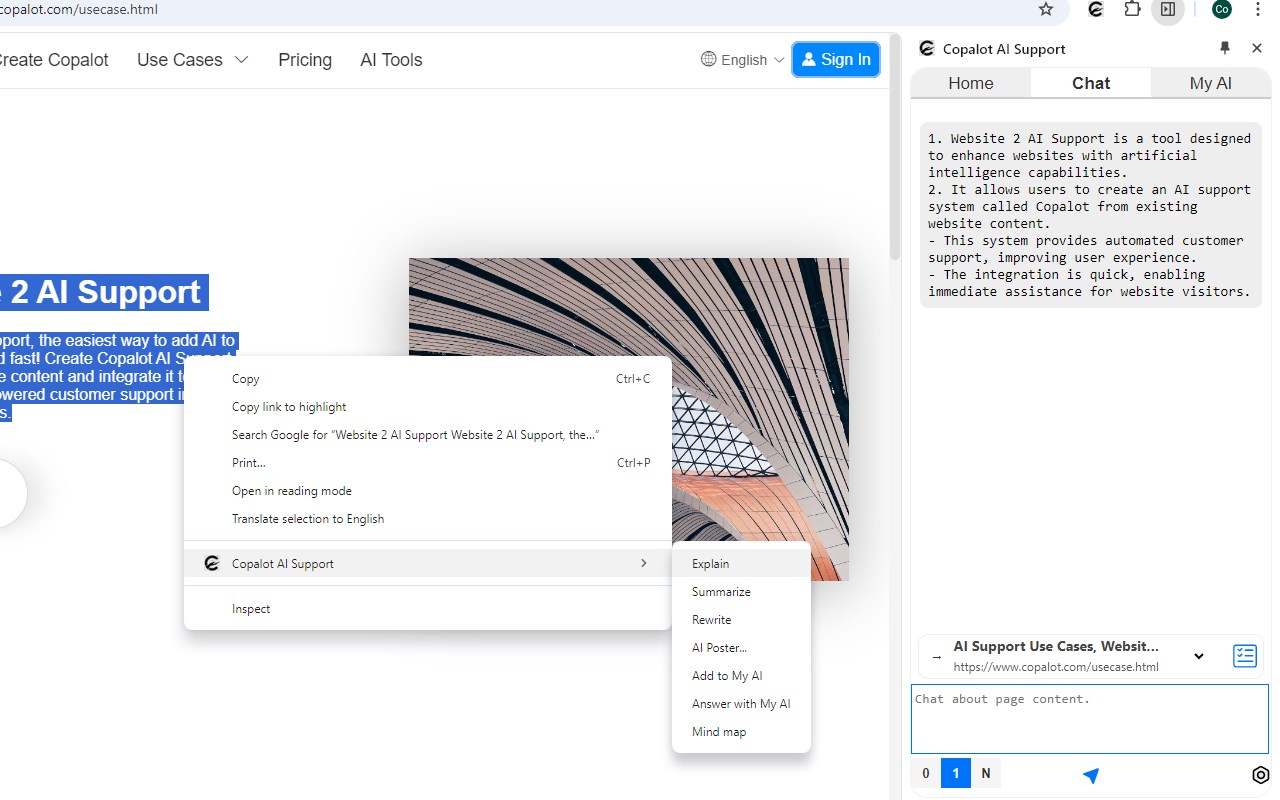The width and height of the screenshot is (1280, 800).
Task: Click the Sign In button
Action: 836,59
